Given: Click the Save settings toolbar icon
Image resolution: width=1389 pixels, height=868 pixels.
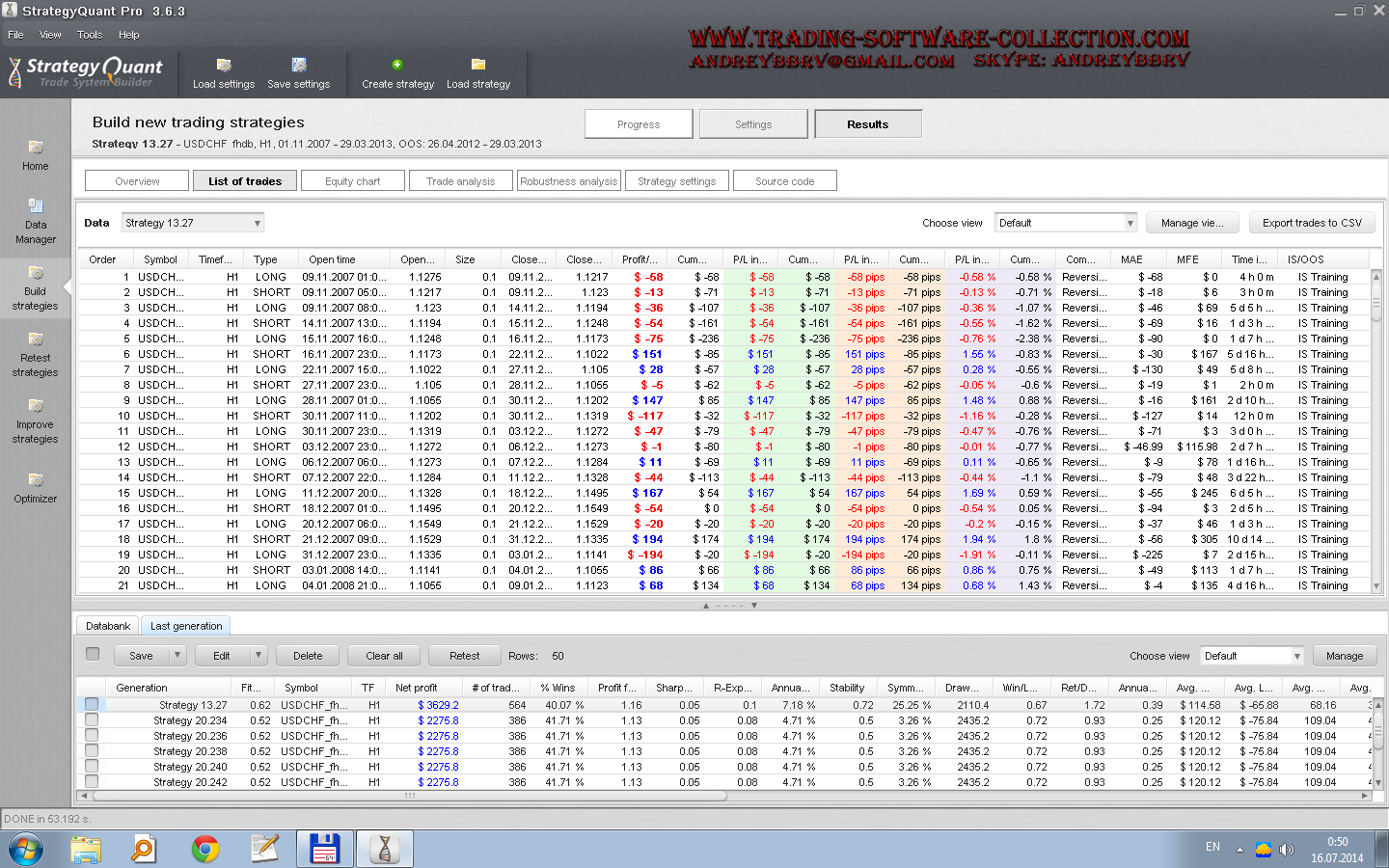Looking at the screenshot, I should 299,66.
